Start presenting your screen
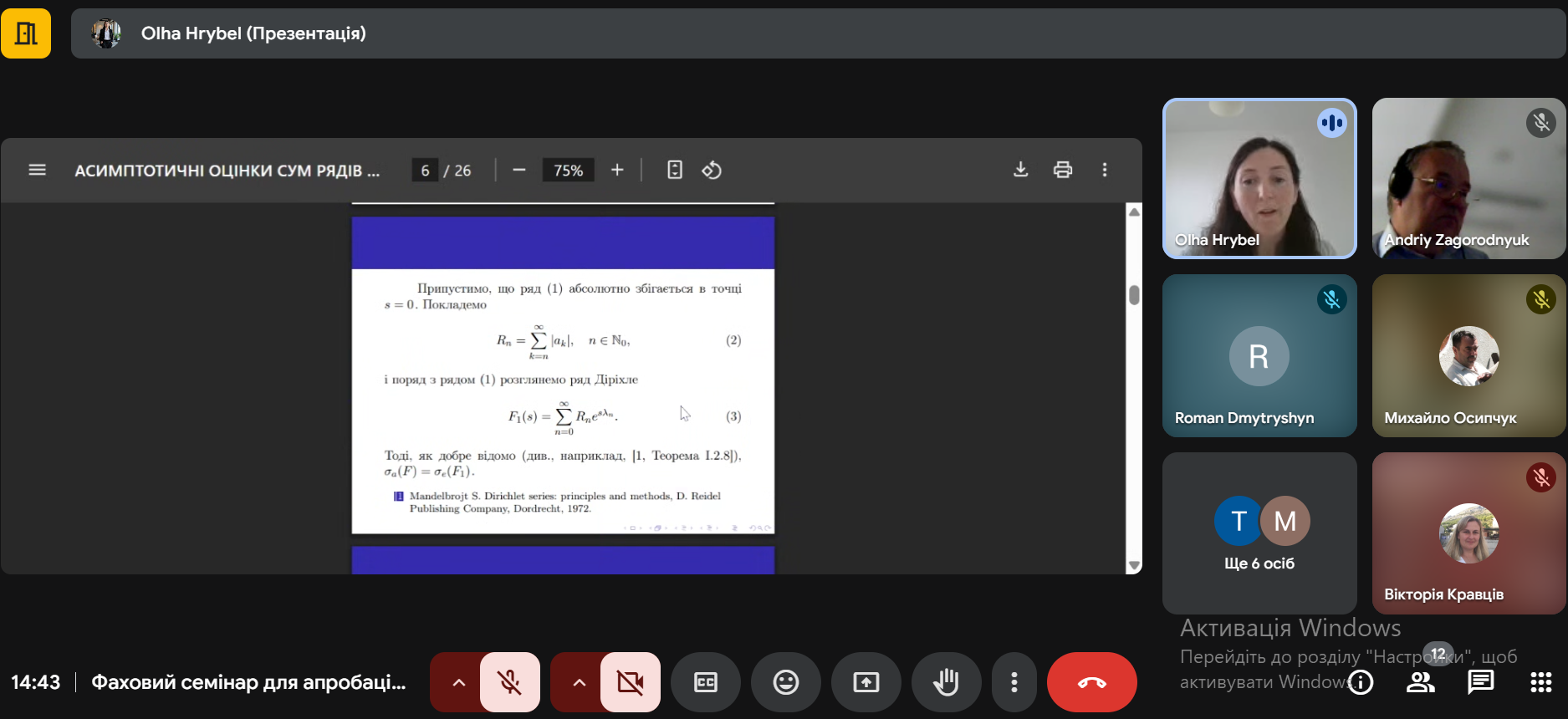The height and width of the screenshot is (719, 1568). [x=866, y=682]
